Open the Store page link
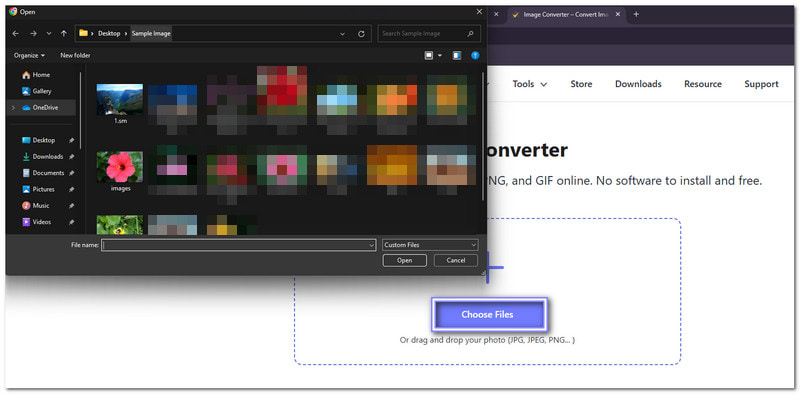This screenshot has width=800, height=394. tap(581, 84)
